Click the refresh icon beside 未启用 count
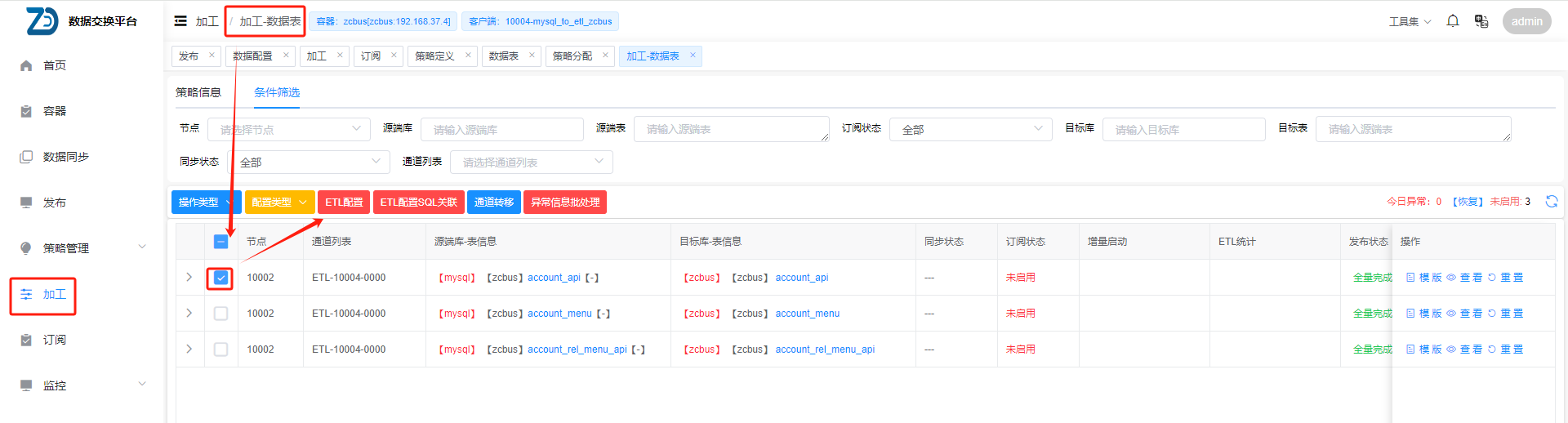 click(x=1551, y=202)
